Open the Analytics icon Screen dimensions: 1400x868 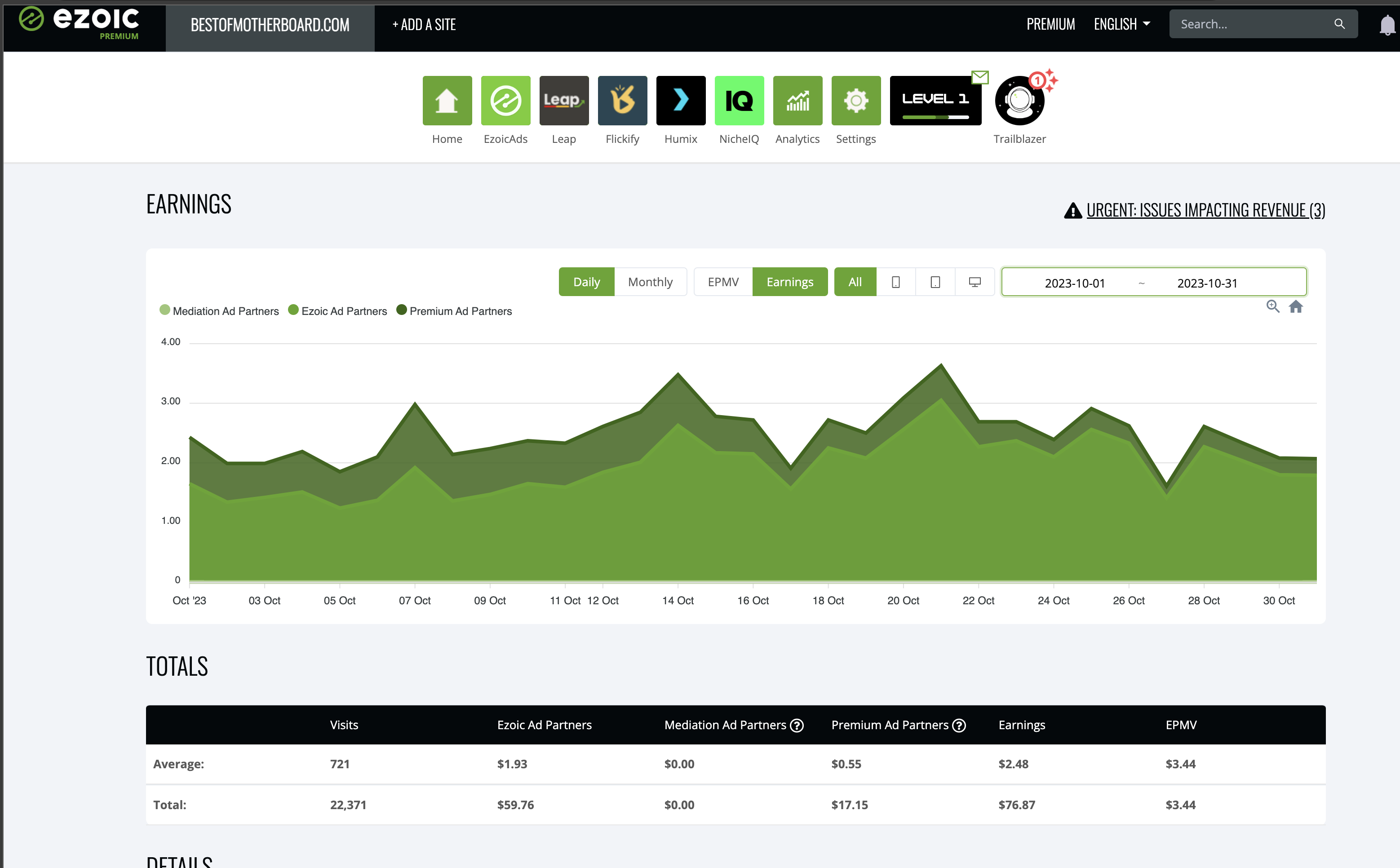pyautogui.click(x=797, y=101)
